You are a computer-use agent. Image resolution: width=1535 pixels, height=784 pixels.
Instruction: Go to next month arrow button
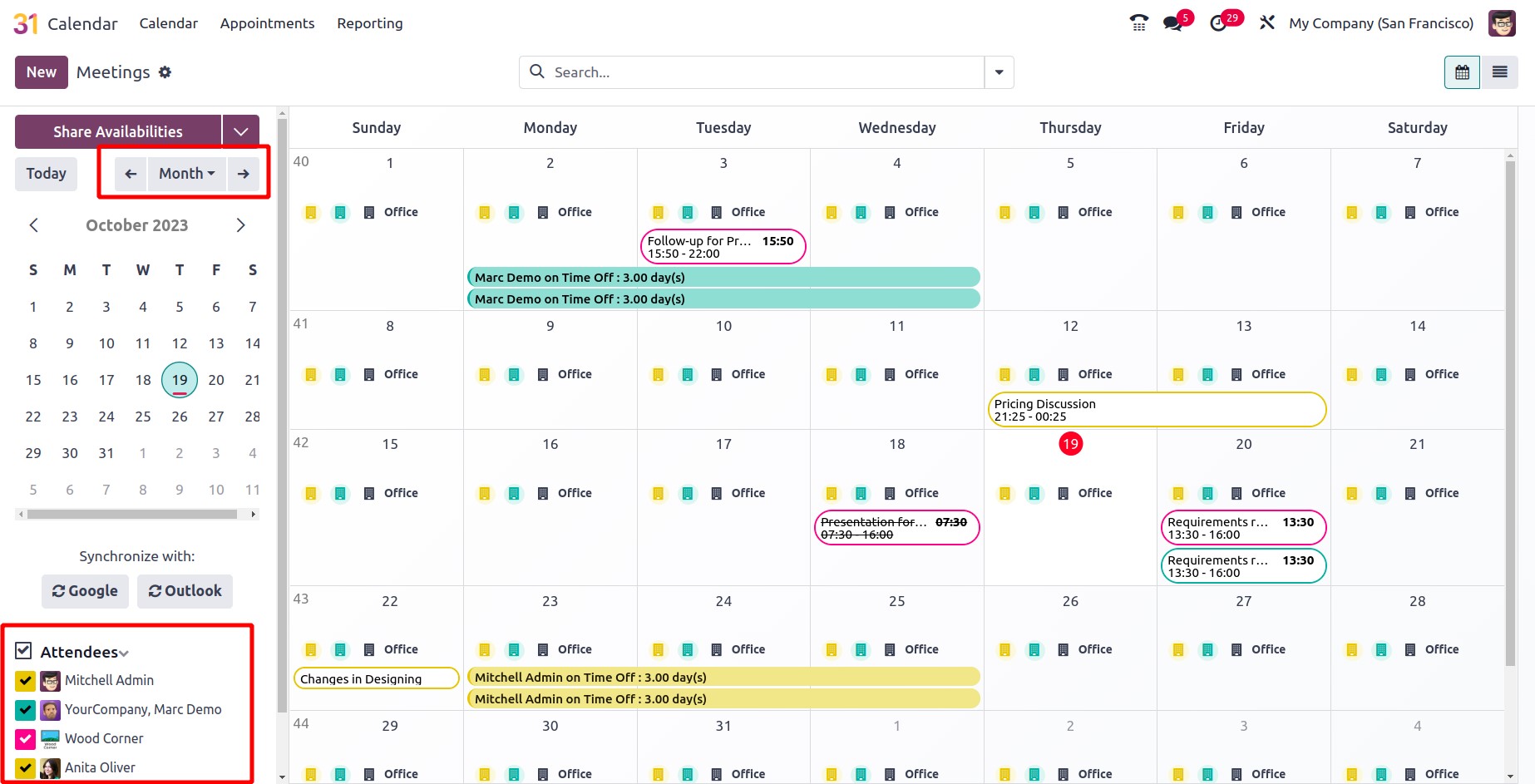244,174
